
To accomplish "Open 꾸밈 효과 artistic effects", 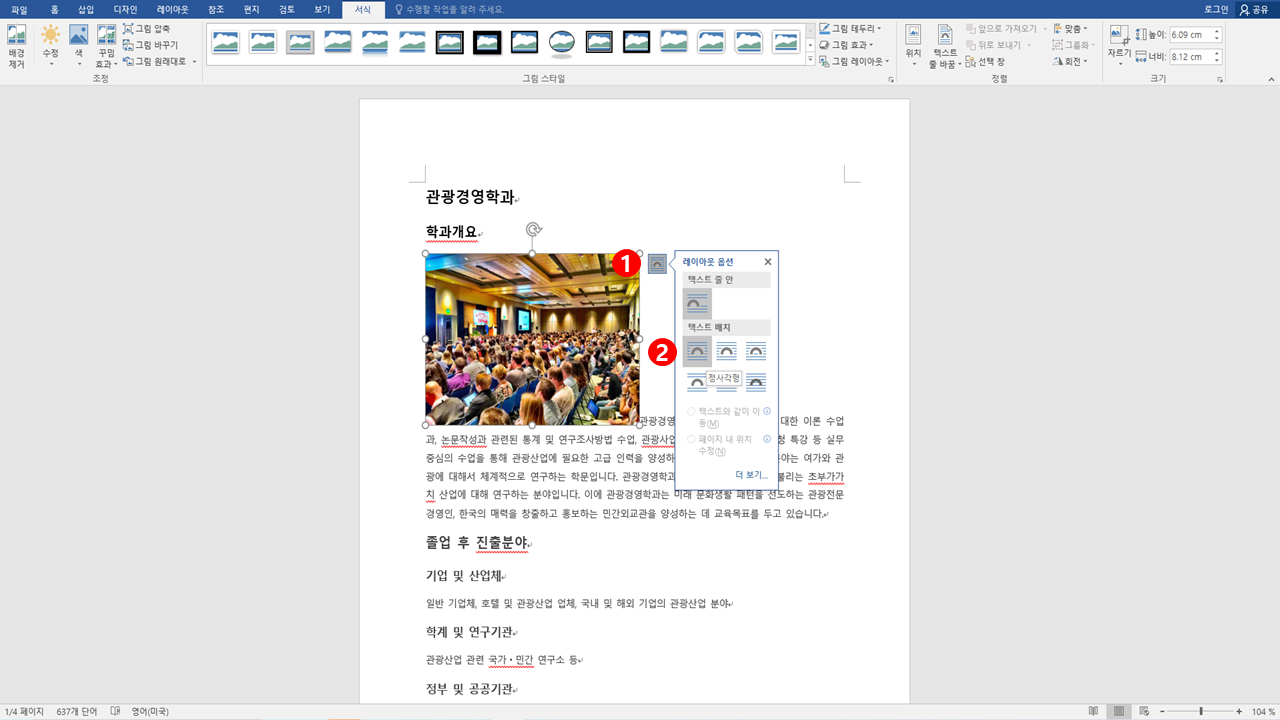I will pyautogui.click(x=106, y=46).
